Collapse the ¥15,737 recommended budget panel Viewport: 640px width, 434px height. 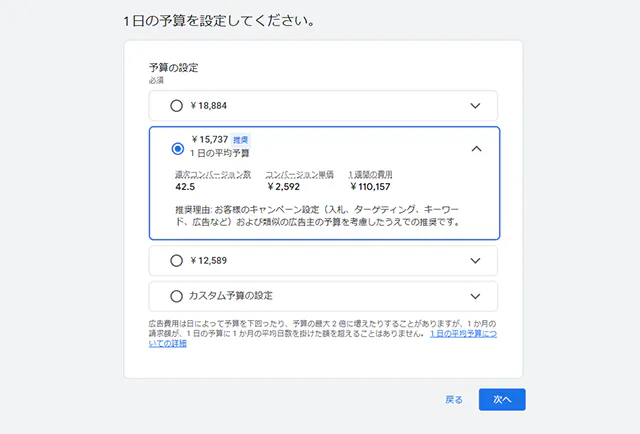click(x=476, y=149)
